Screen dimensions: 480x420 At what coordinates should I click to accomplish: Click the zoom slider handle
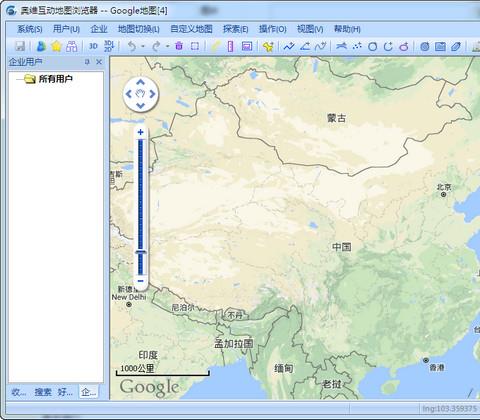[x=140, y=252]
